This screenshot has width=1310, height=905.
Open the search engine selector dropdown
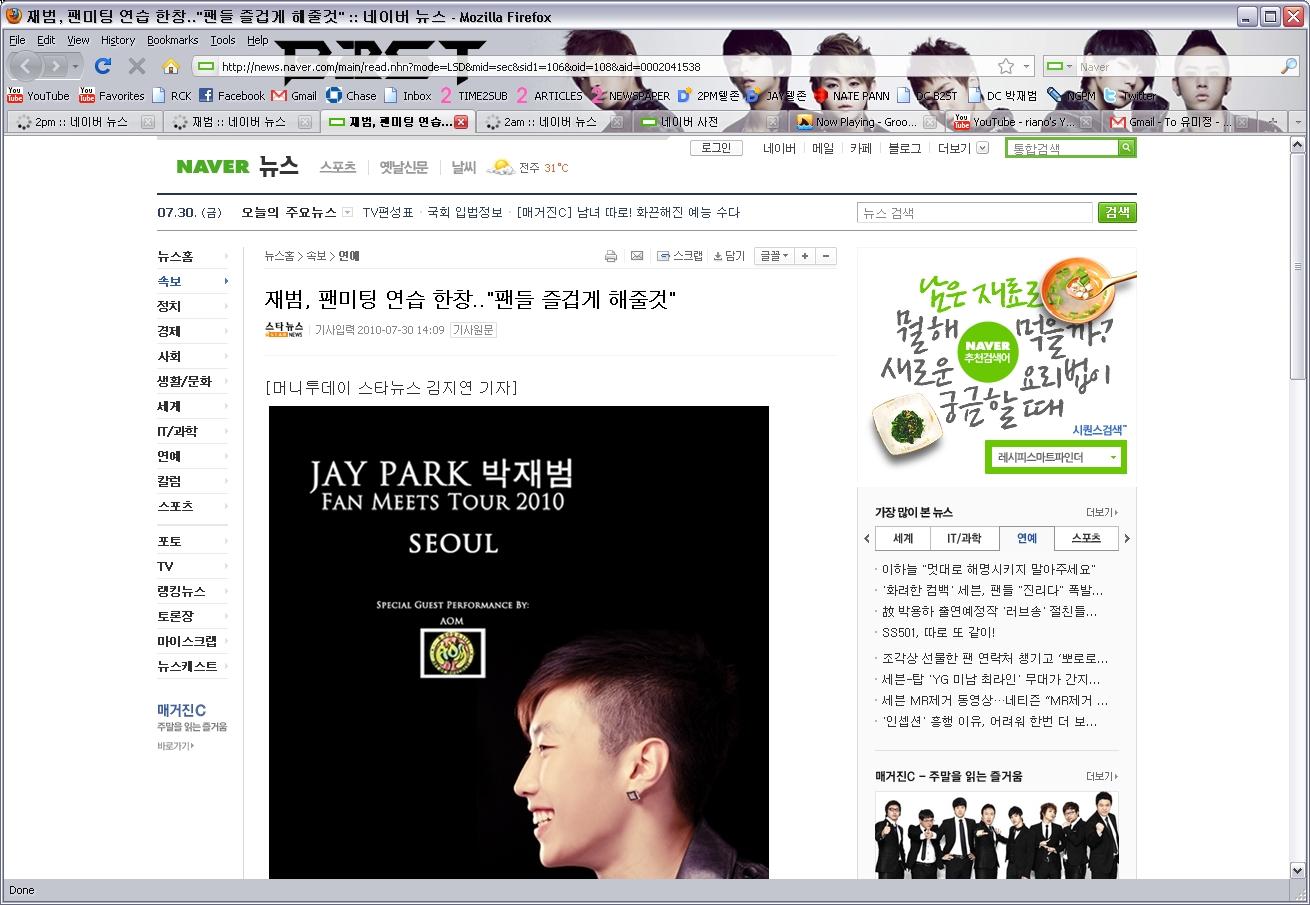pyautogui.click(x=1060, y=67)
